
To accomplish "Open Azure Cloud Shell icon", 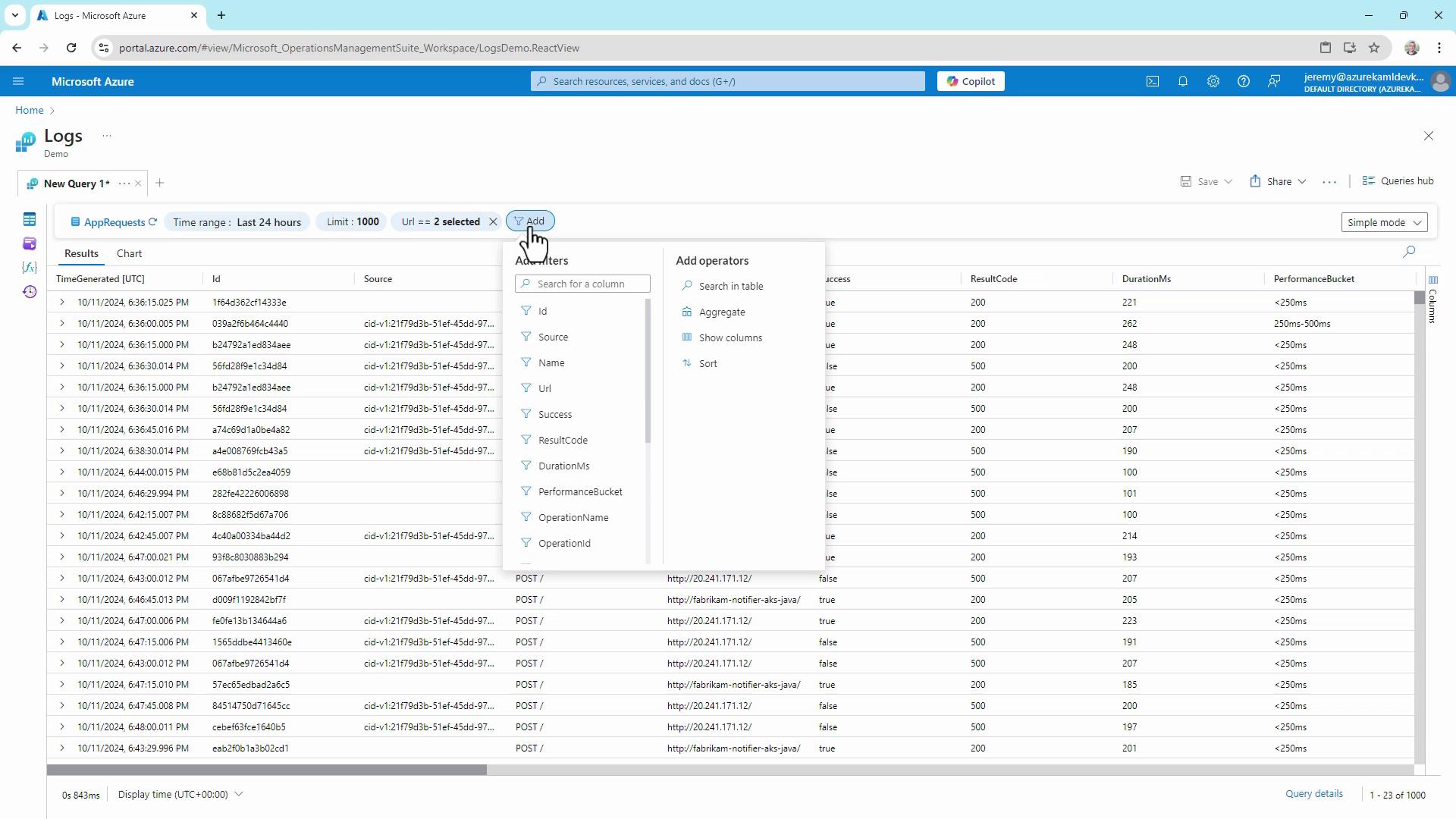I will click(x=1153, y=81).
